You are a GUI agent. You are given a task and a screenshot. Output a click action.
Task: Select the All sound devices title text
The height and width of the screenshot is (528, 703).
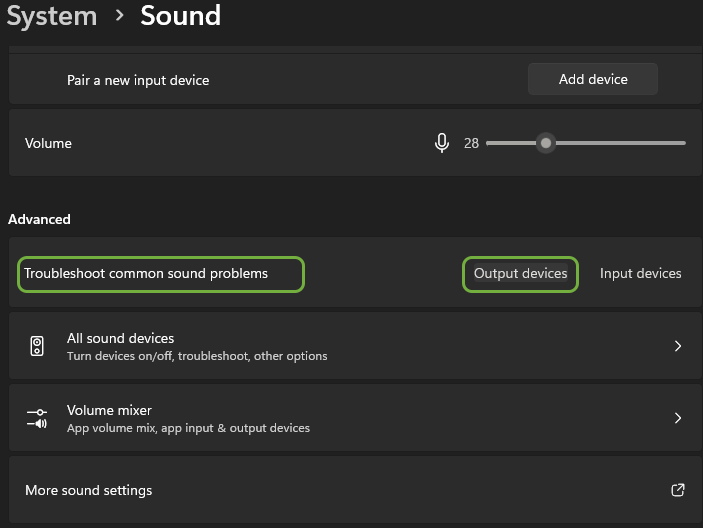pos(120,339)
